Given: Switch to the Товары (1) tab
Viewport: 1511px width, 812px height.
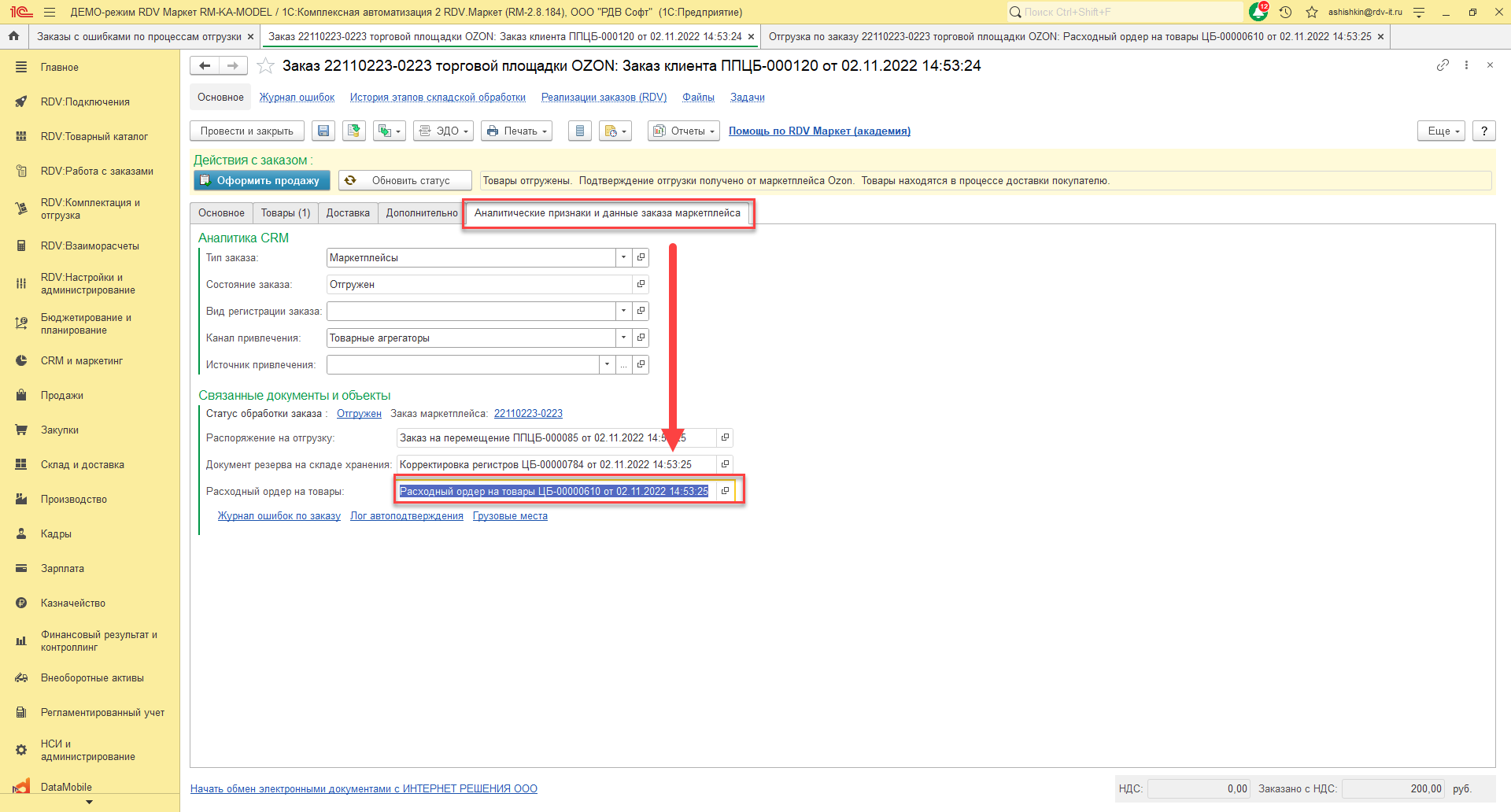Looking at the screenshot, I should (286, 213).
